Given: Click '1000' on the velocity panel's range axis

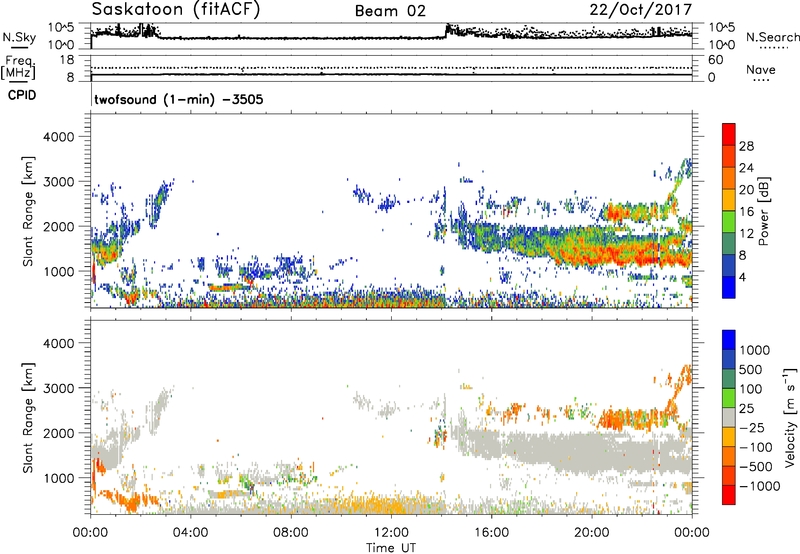Looking at the screenshot, I should (x=58, y=478).
